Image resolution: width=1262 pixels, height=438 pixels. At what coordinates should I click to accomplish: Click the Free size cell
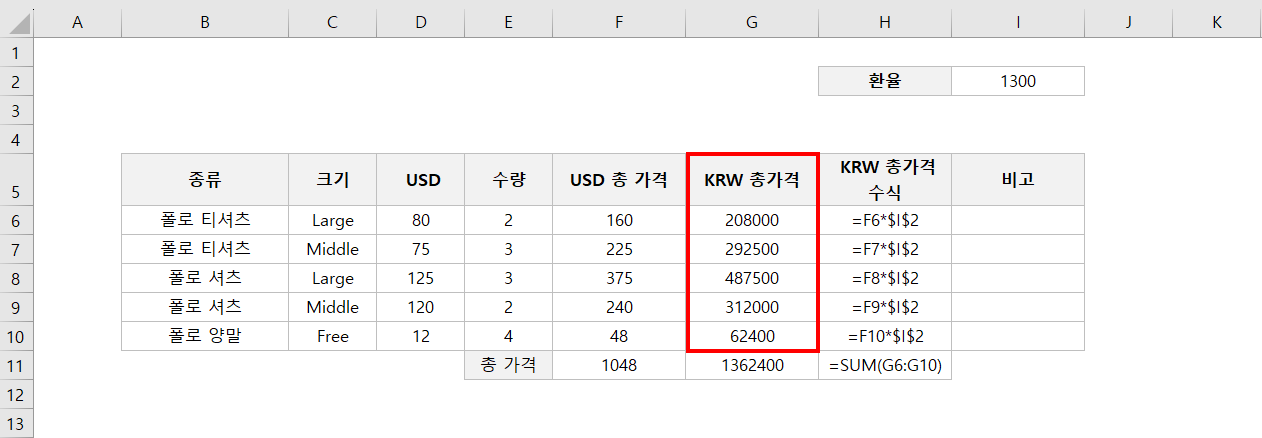point(332,337)
